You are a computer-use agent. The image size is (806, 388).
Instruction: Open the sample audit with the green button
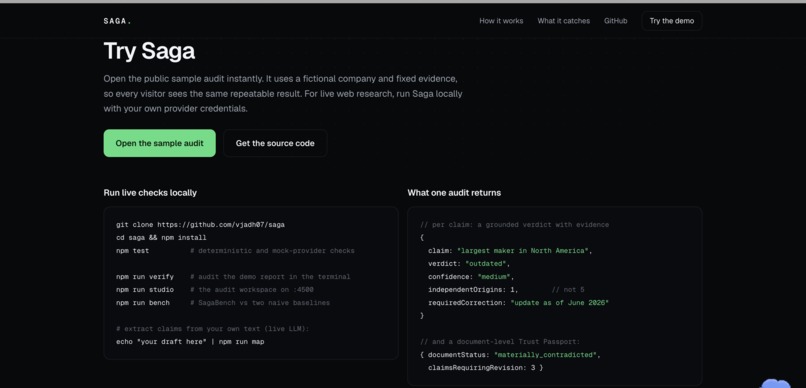click(159, 143)
